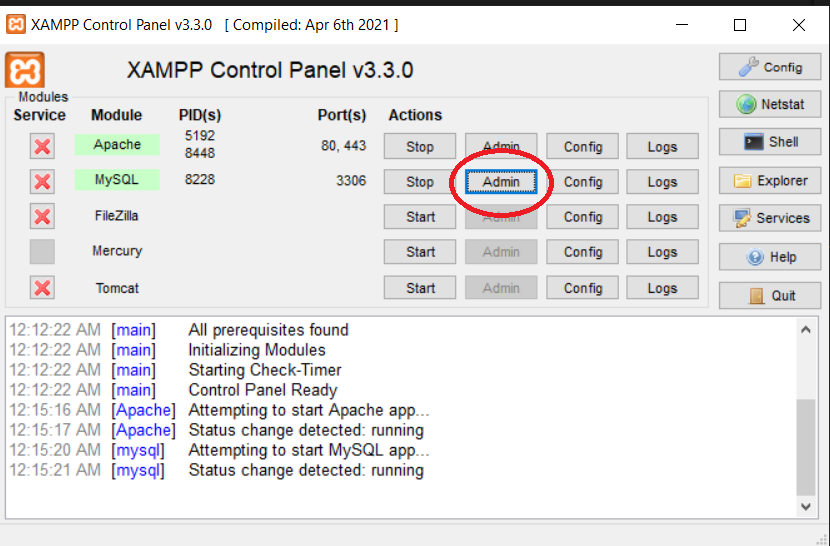Open MySQL Admin (phpMyAdmin)
Screen dimensions: 830x546
coord(501,182)
